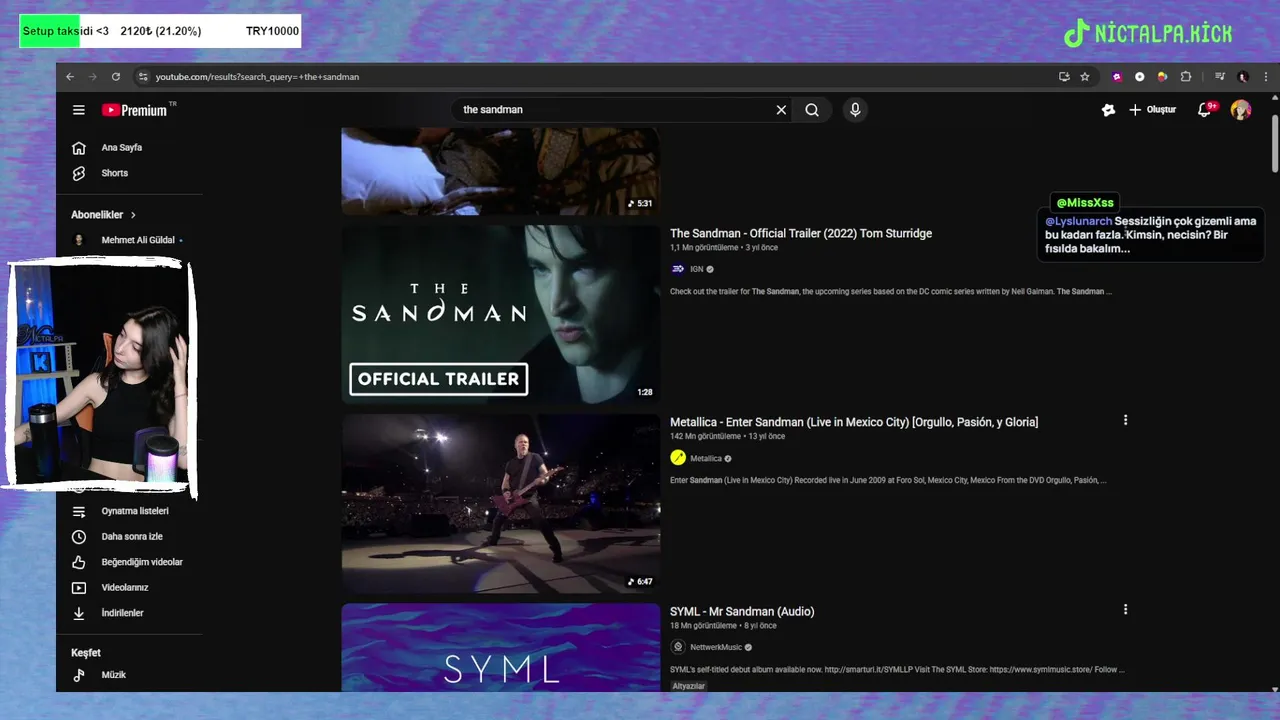Click the search box containing 'the sandman'
The height and width of the screenshot is (720, 1280).
coord(612,110)
